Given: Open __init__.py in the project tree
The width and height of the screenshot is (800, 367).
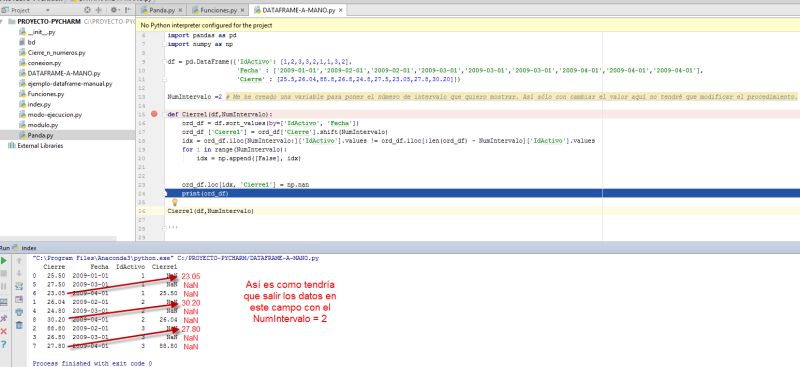Looking at the screenshot, I should pyautogui.click(x=37, y=32).
